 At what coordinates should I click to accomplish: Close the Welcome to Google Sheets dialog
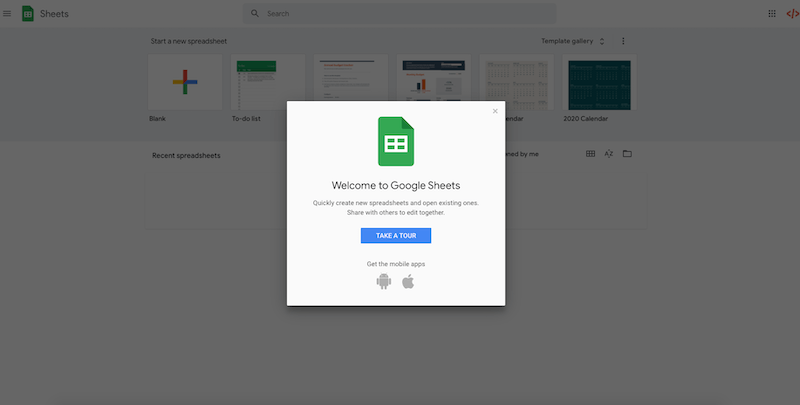495,111
